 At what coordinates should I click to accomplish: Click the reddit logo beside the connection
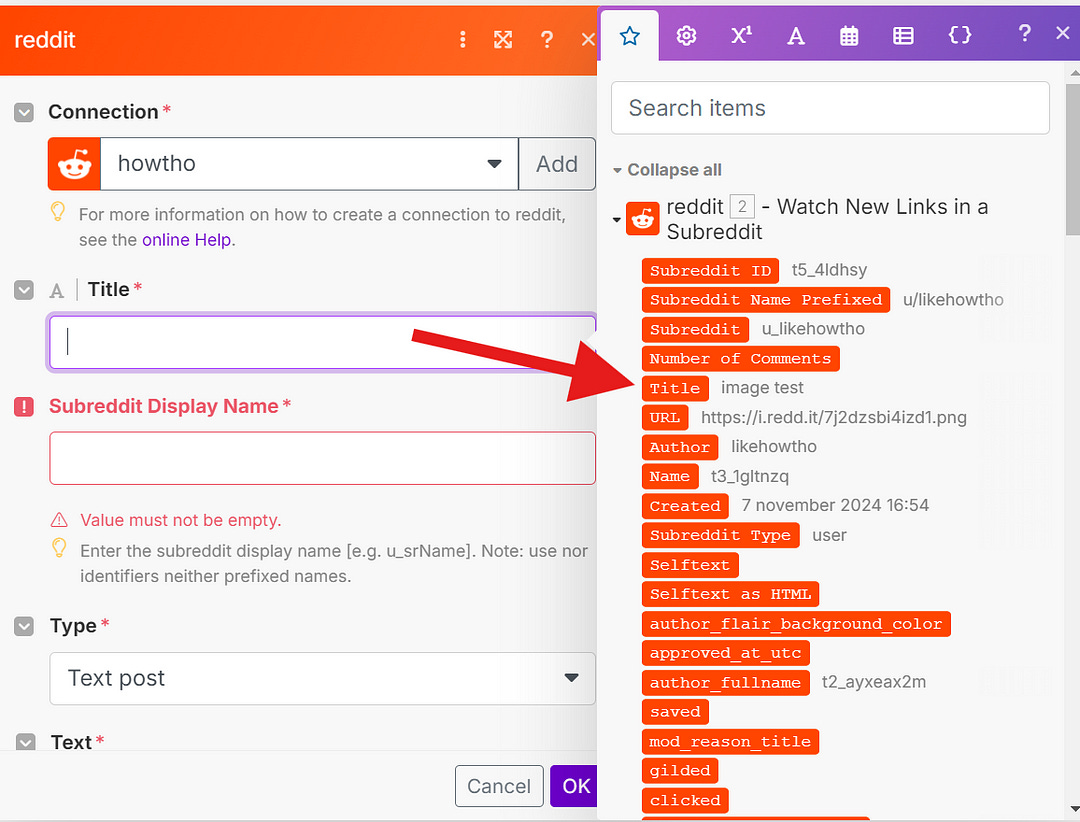74,164
